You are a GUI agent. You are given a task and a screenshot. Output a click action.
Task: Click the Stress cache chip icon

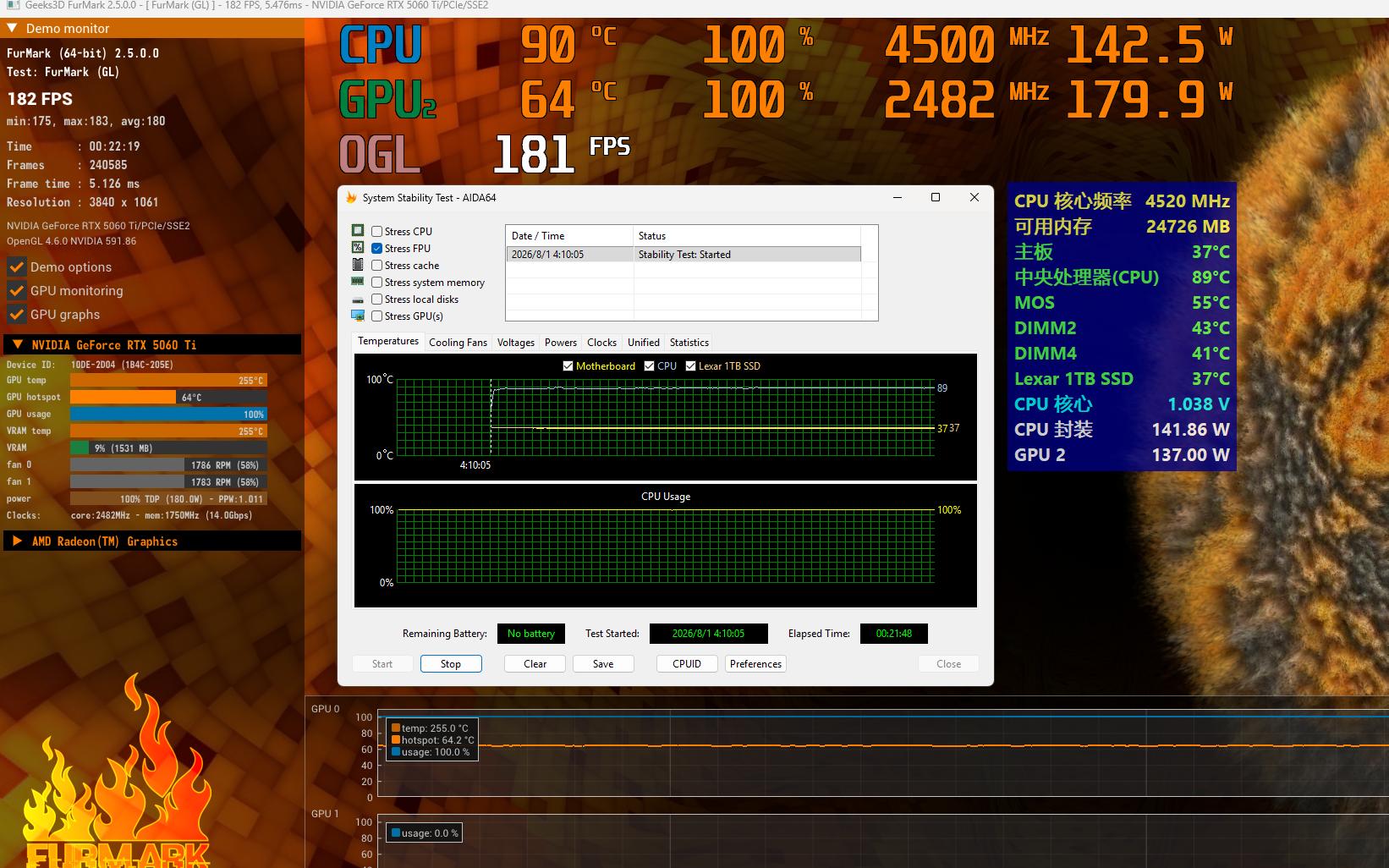(x=358, y=265)
